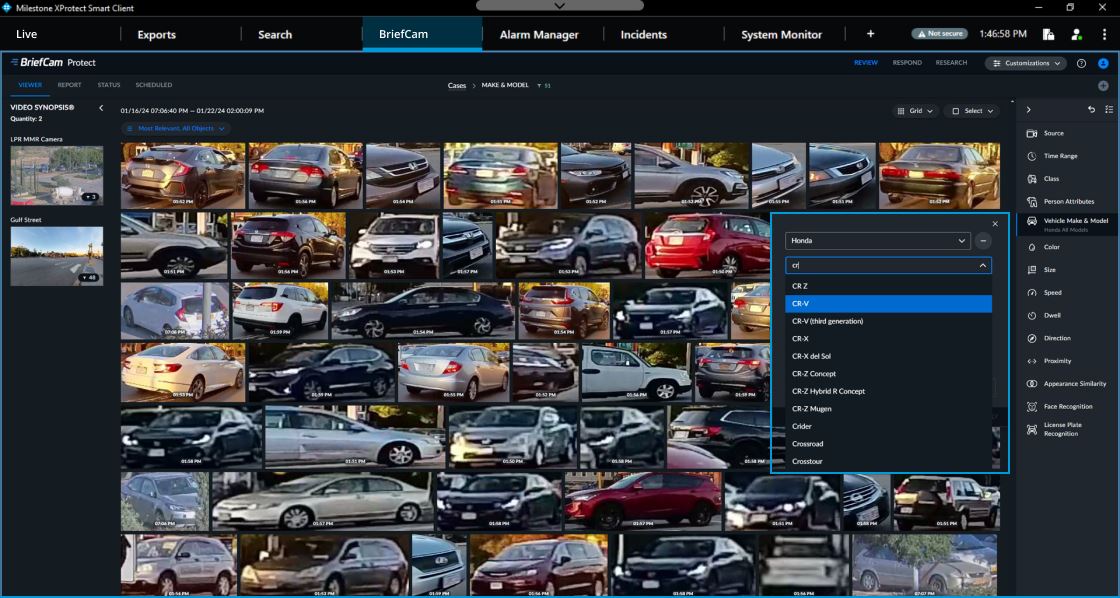Open the filter checklist icon in sidebar
The width and height of the screenshot is (1120, 598).
[1108, 109]
